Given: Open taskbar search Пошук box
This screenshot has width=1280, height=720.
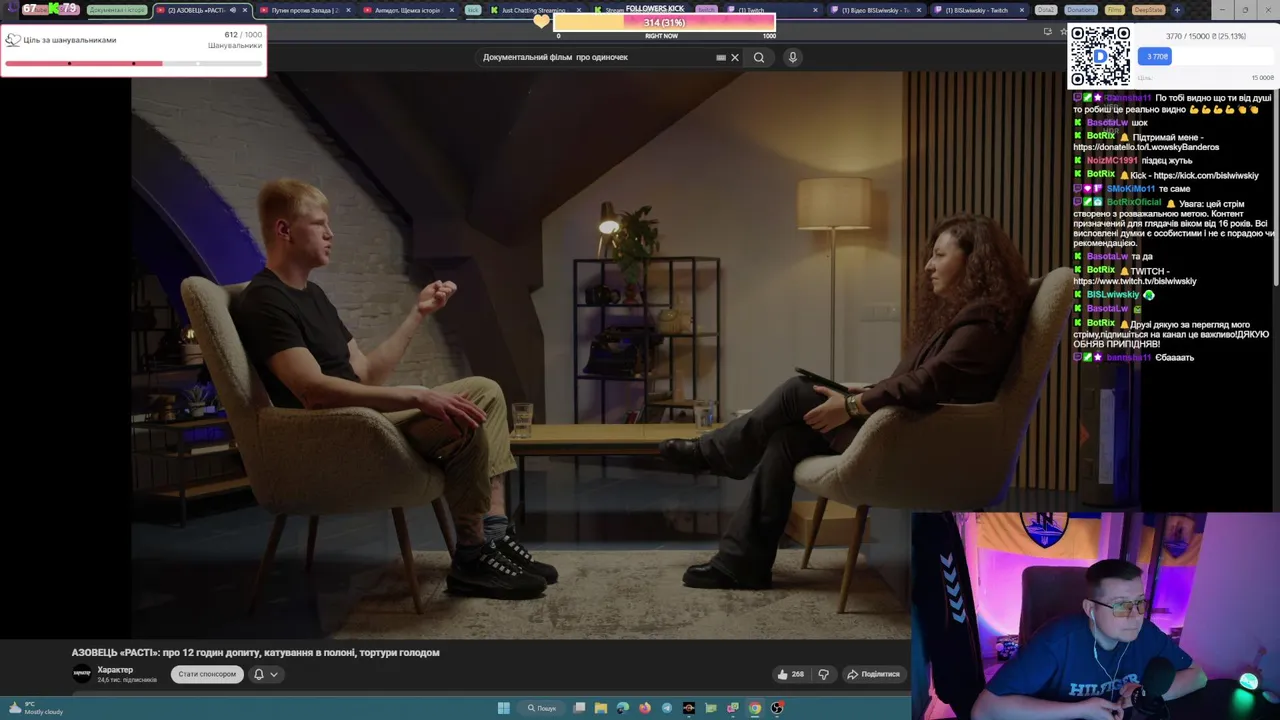Looking at the screenshot, I should coord(543,708).
